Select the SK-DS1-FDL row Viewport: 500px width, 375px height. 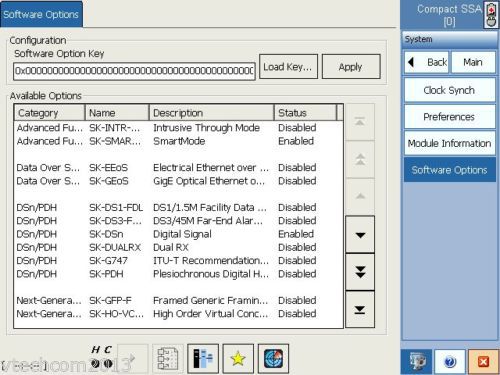click(178, 207)
